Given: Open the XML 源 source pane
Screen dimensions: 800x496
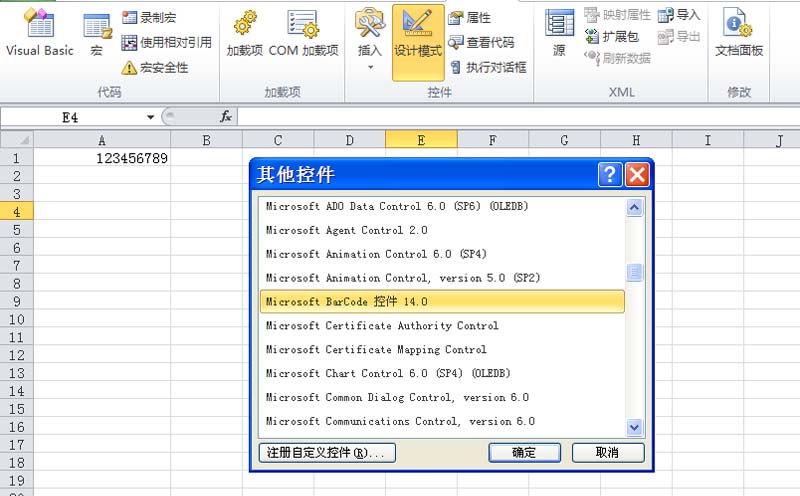Looking at the screenshot, I should pyautogui.click(x=559, y=33).
